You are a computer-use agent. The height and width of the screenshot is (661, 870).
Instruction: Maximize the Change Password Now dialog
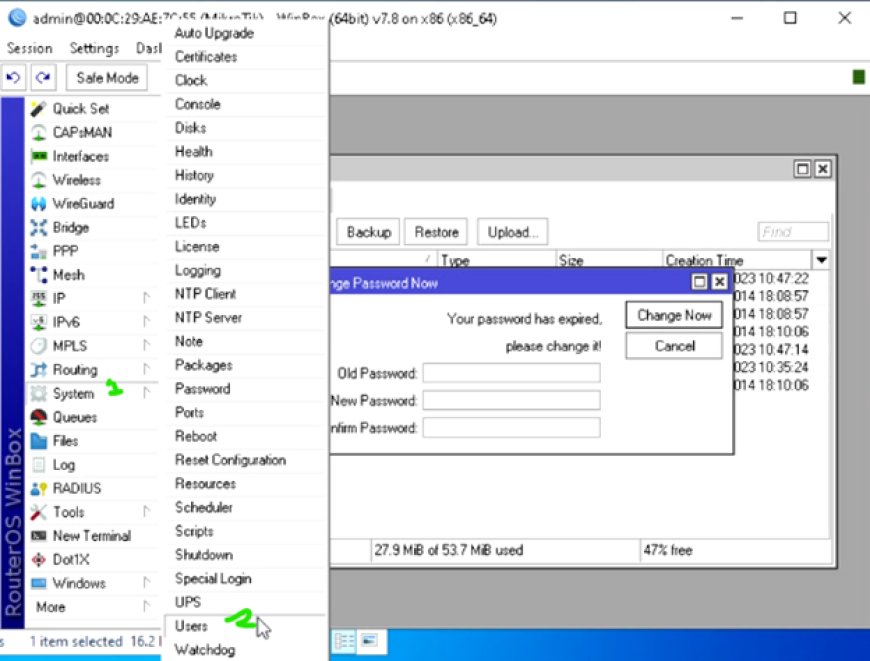tap(700, 282)
